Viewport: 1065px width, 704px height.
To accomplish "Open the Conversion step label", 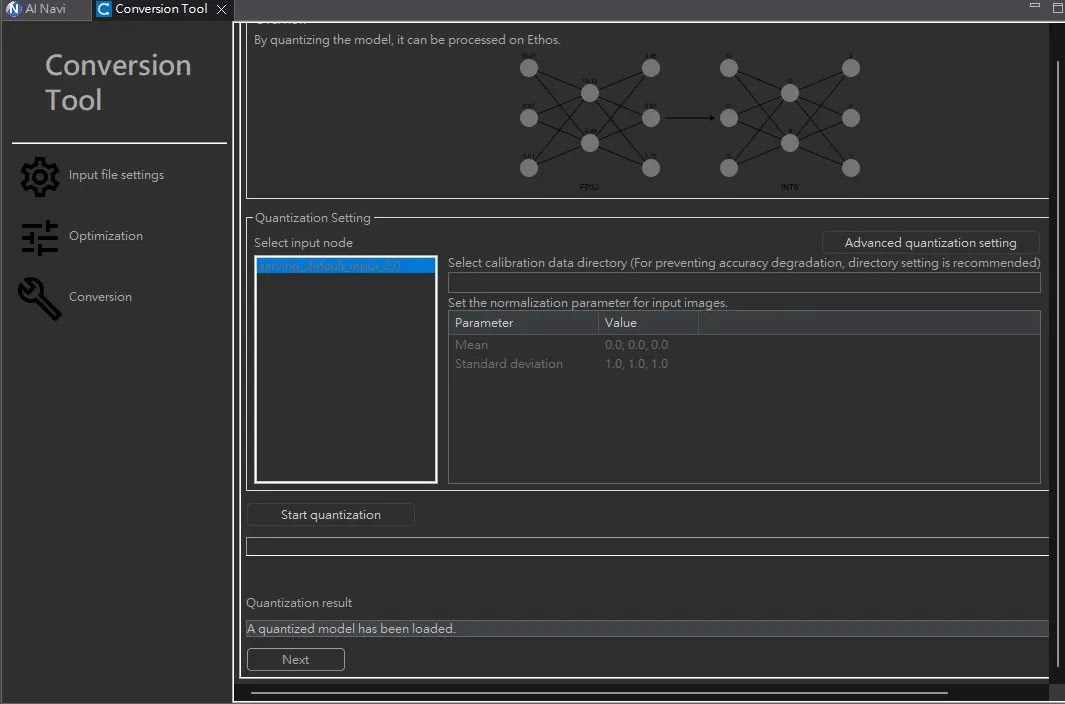I will point(100,297).
